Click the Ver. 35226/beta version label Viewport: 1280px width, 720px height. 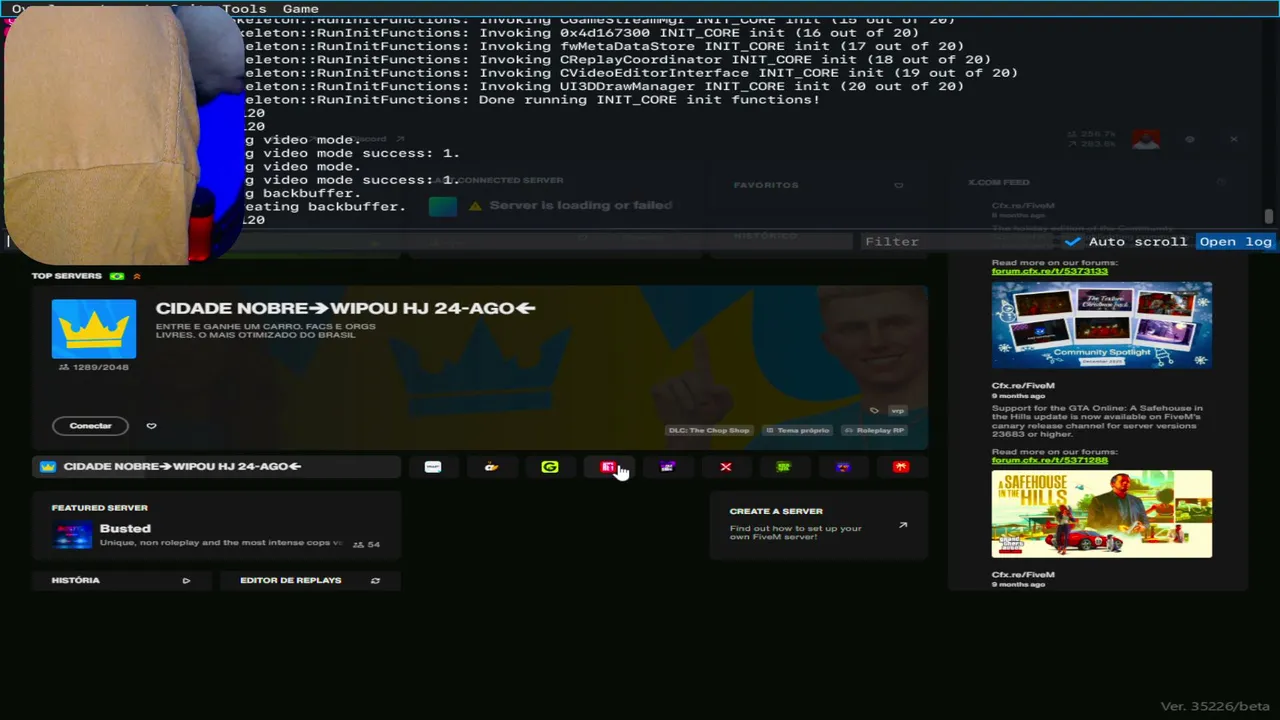click(x=1215, y=706)
